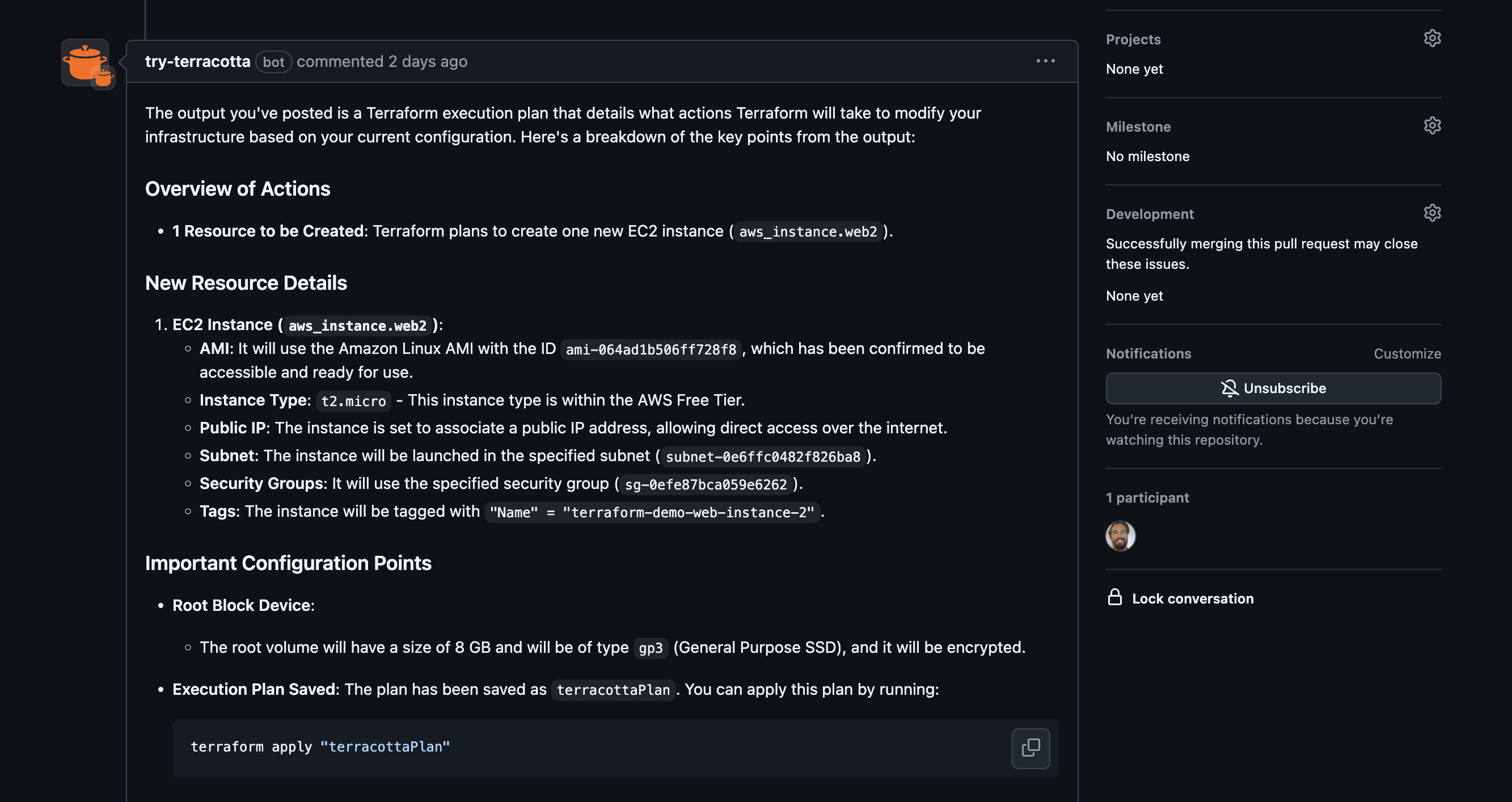Screen dimensions: 1512x802
Task: Open Milestone settings gear
Action: (x=1431, y=126)
